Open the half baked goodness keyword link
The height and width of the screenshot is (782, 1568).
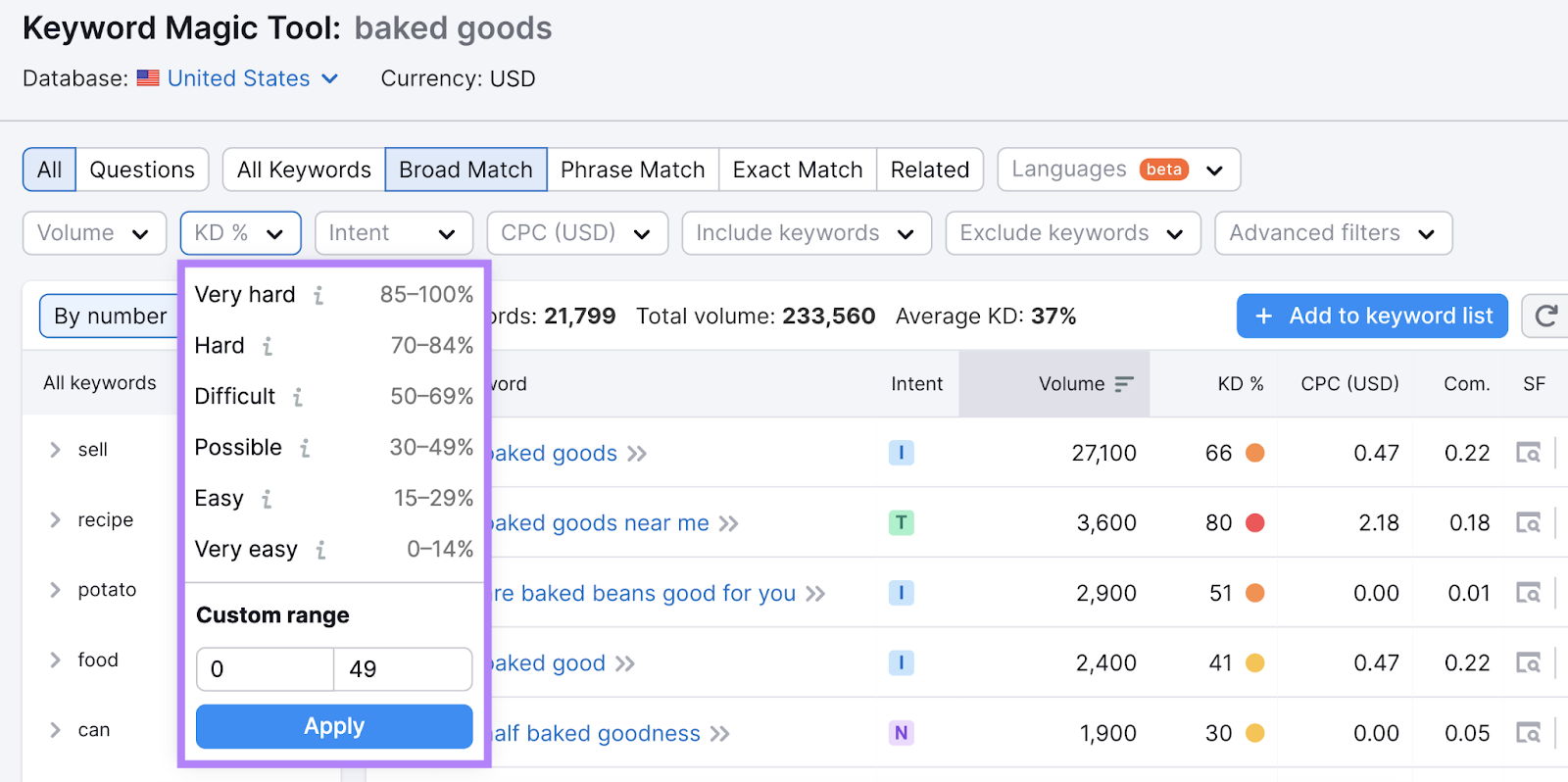(x=595, y=734)
